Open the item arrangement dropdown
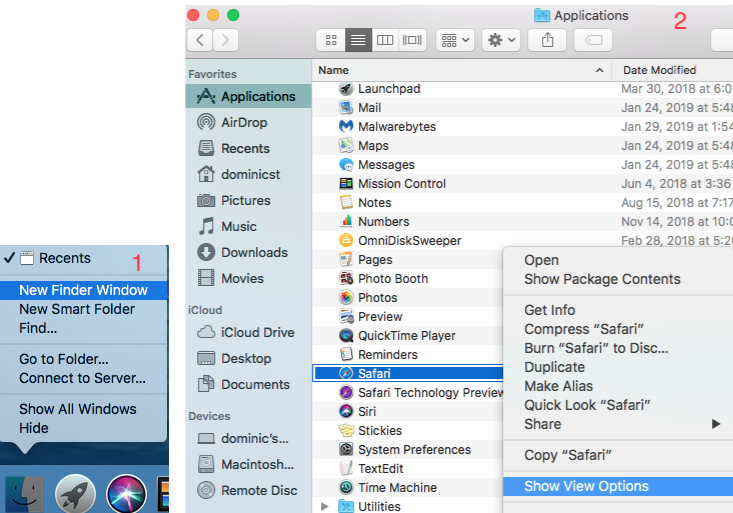This screenshot has height=513, width=733. pos(455,40)
